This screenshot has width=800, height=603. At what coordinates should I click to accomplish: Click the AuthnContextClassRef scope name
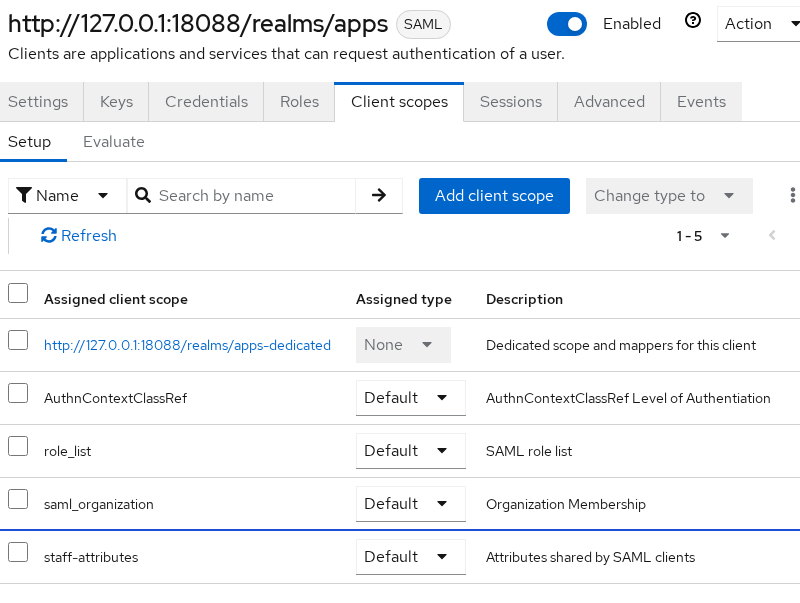click(115, 398)
